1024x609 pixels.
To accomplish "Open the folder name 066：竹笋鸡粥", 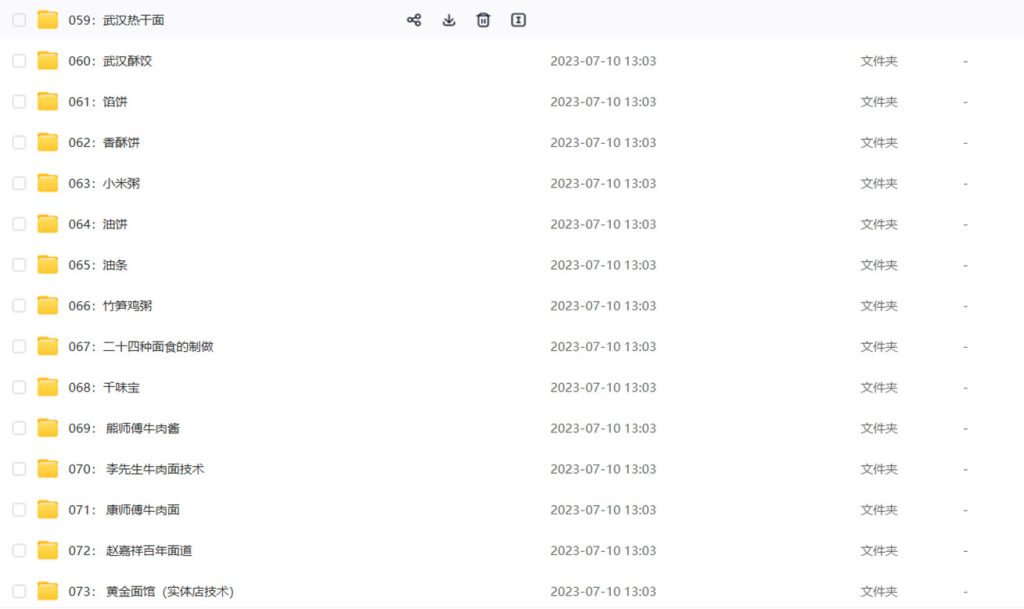I will click(x=110, y=305).
